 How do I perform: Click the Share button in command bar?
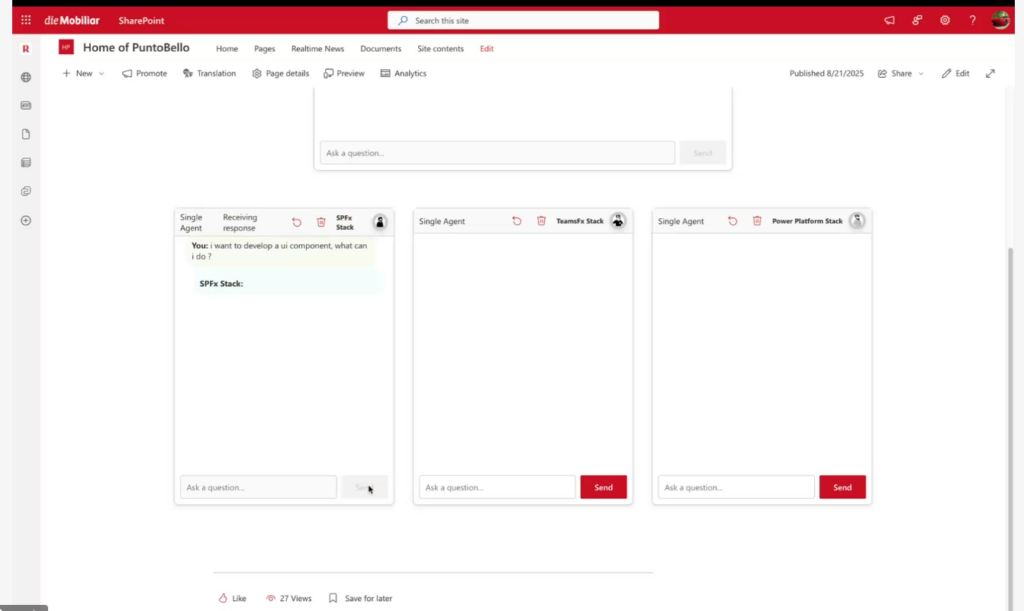(895, 73)
